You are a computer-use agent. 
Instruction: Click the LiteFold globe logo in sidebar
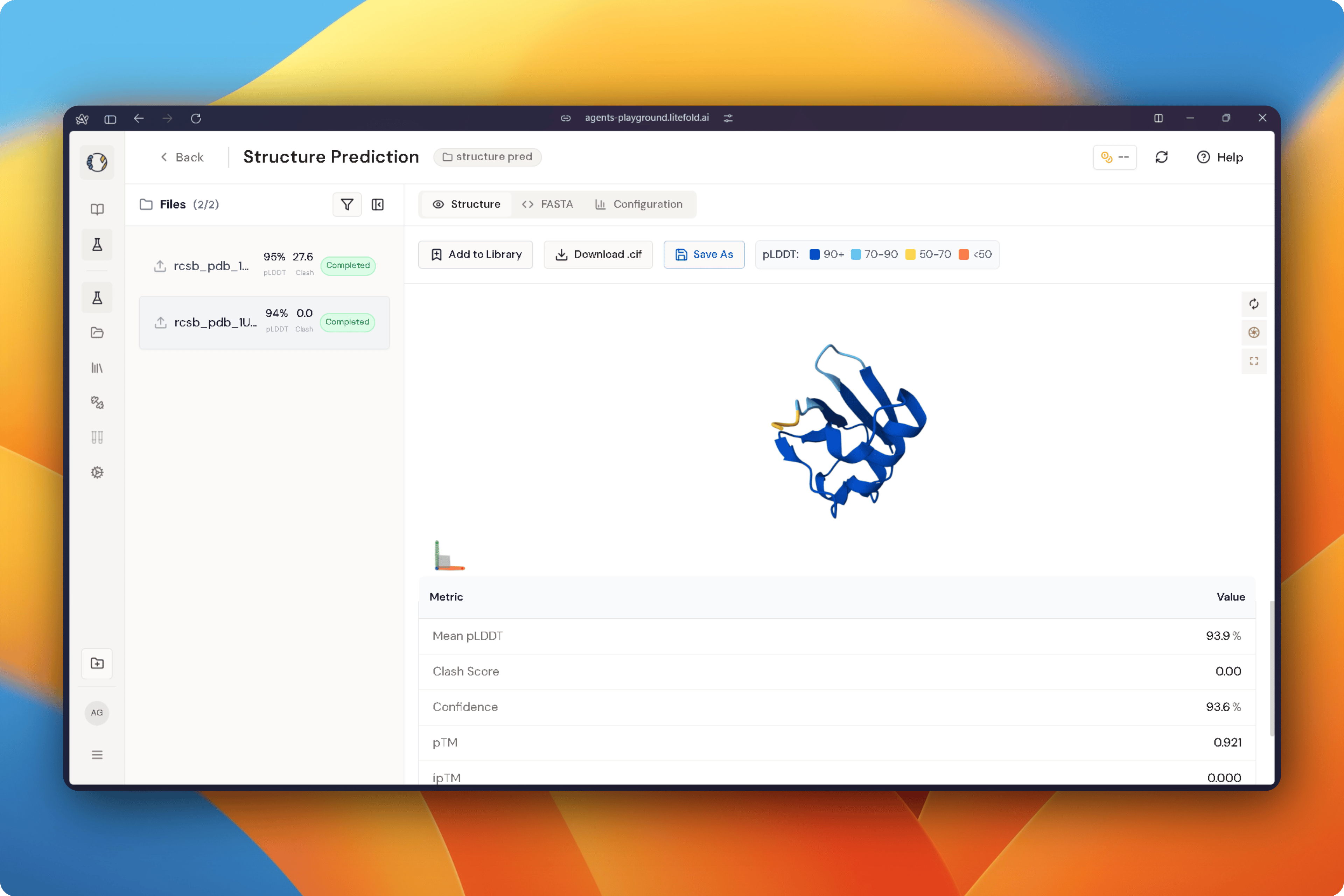pyautogui.click(x=97, y=162)
